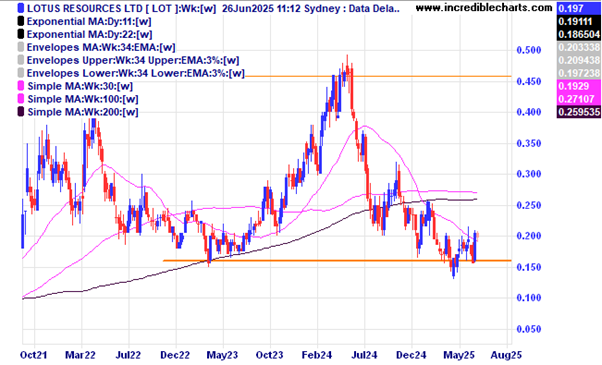Click the envelope lower value 0.197238
Viewport: 602px width, 365px height.
(578, 73)
